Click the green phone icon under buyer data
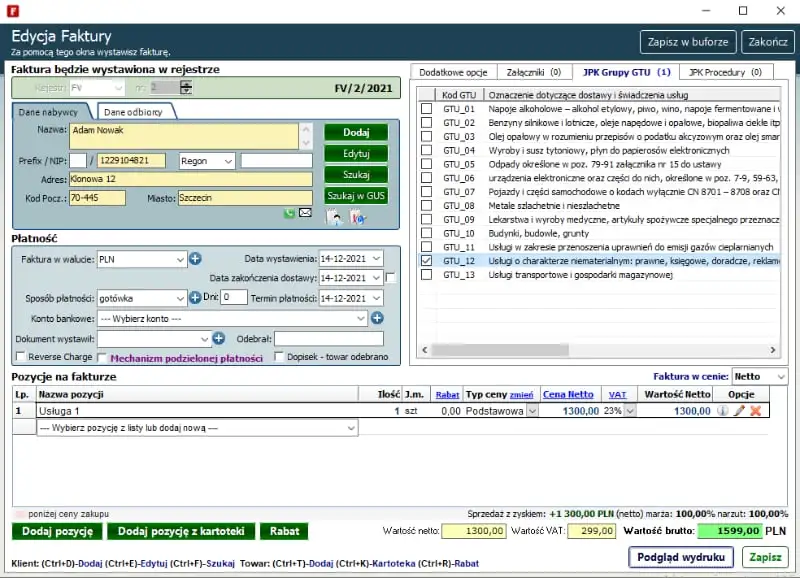 [290, 213]
